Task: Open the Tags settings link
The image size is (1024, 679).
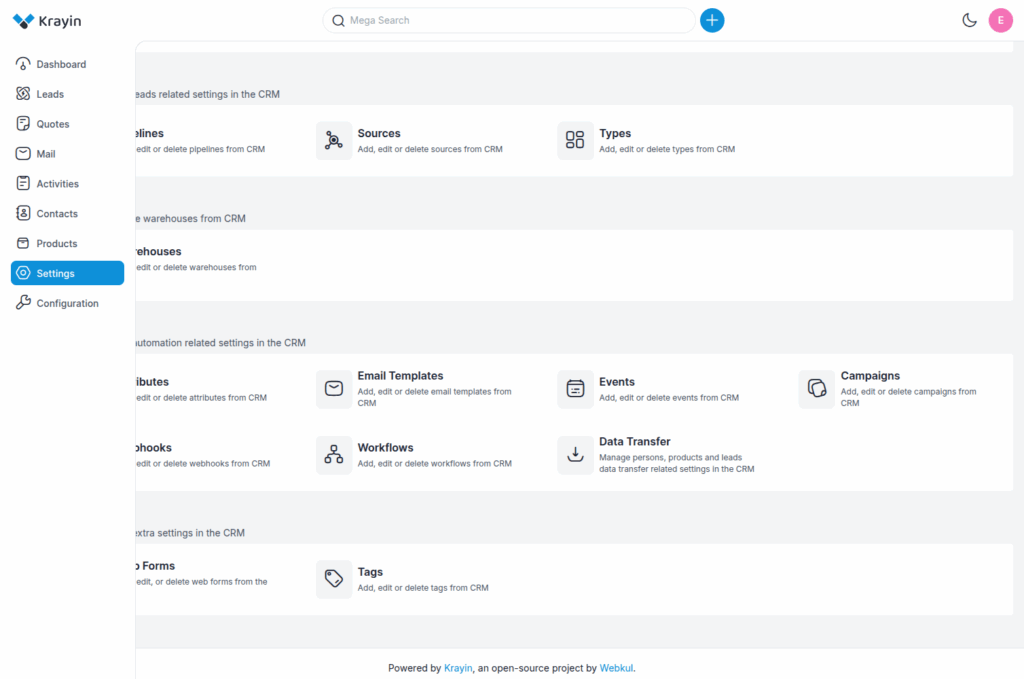Action: click(370, 572)
